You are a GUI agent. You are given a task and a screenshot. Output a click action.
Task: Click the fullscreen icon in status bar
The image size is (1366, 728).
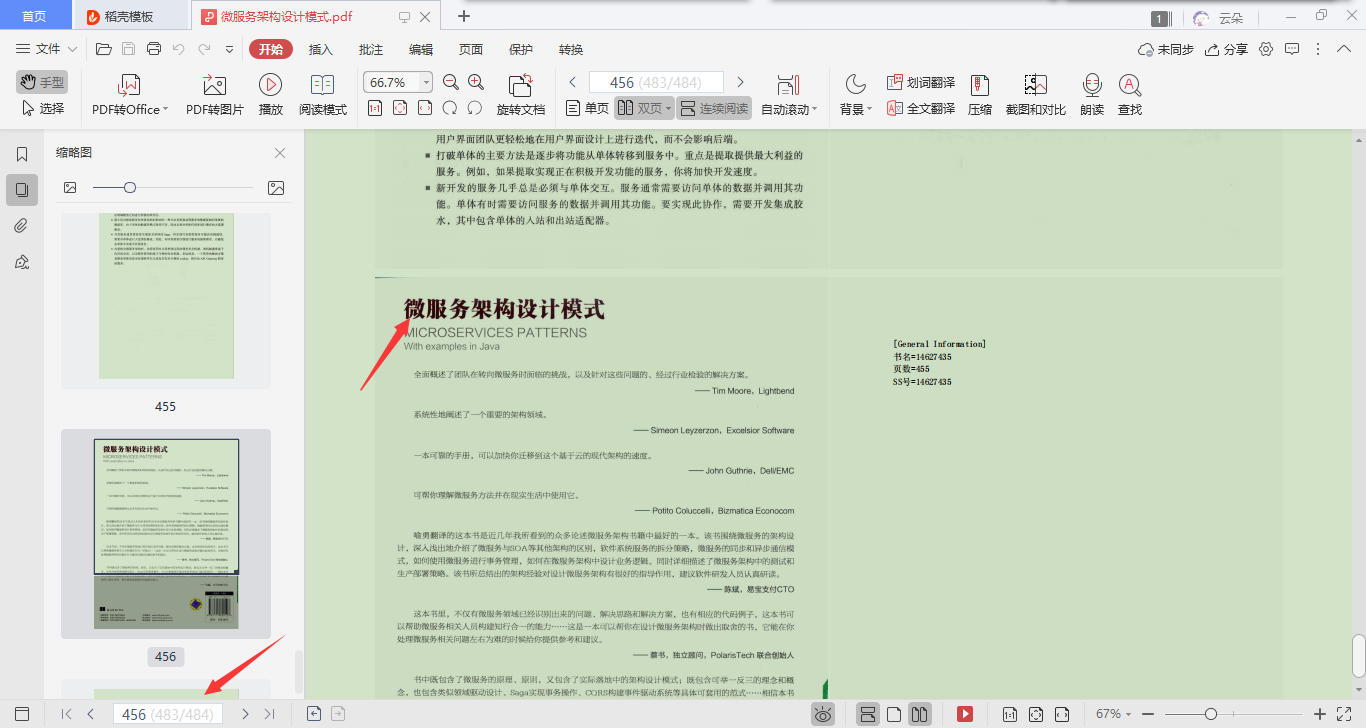pos(1345,714)
